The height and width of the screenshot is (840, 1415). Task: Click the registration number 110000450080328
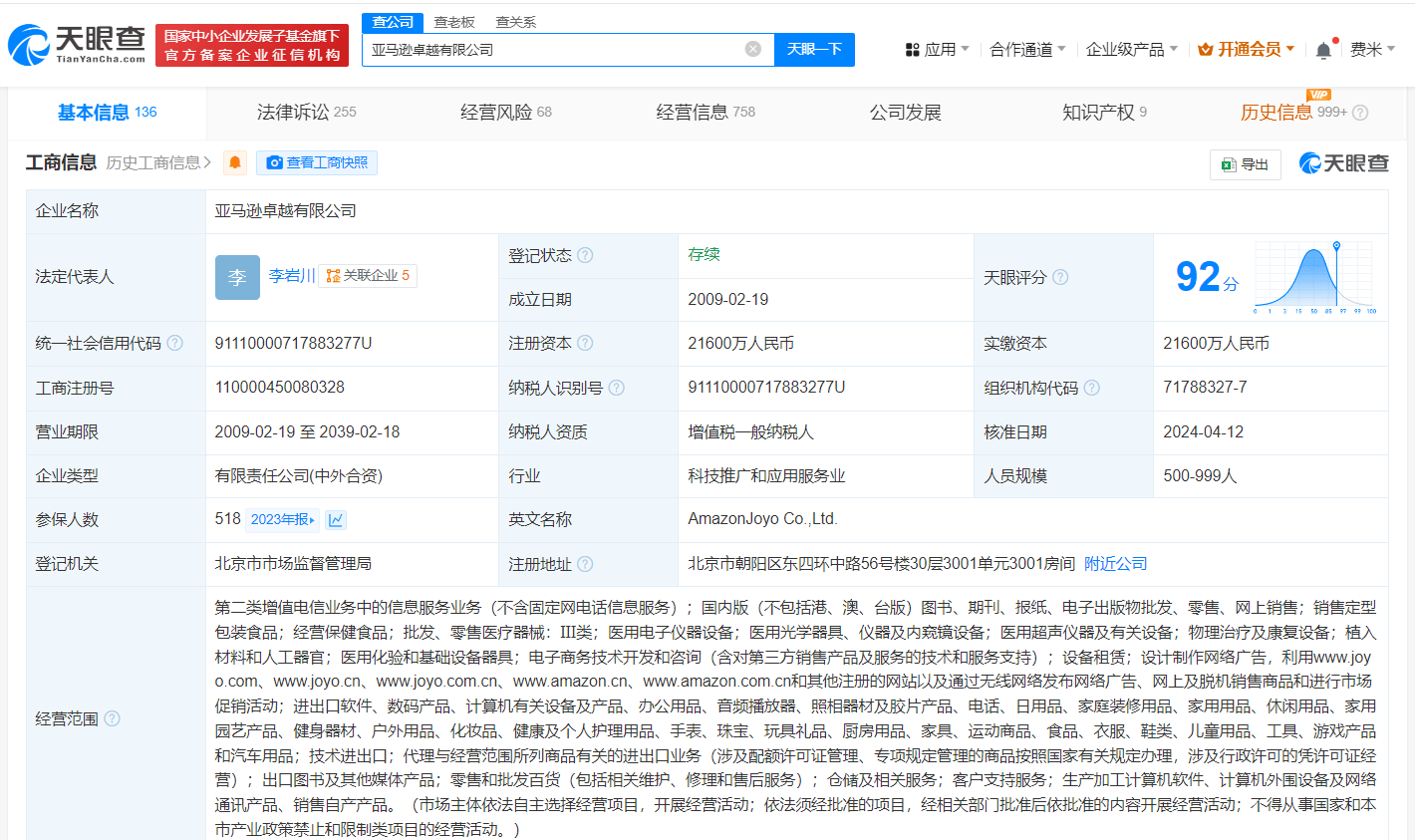[x=280, y=388]
